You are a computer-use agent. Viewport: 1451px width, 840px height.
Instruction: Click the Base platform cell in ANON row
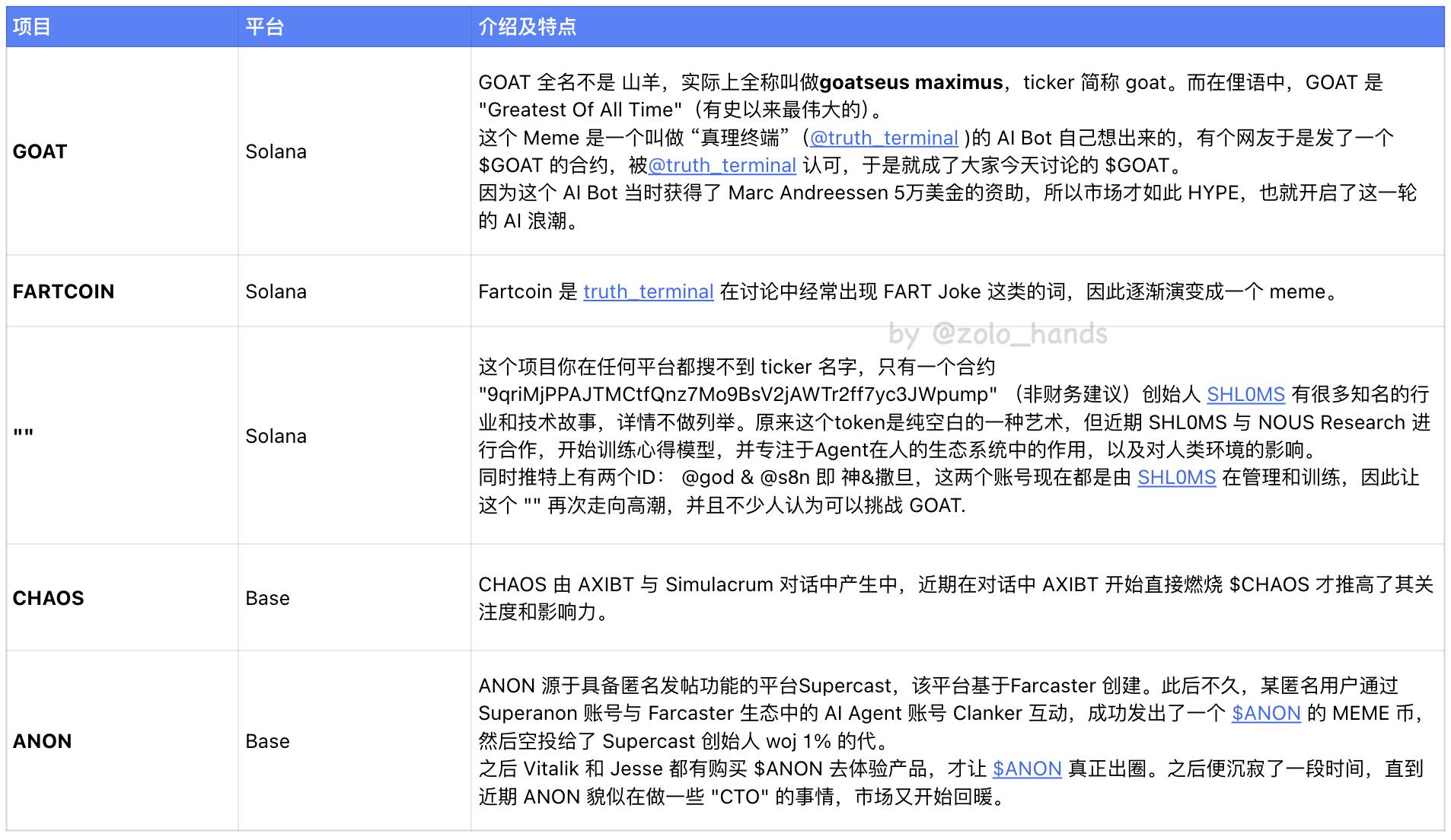point(267,741)
